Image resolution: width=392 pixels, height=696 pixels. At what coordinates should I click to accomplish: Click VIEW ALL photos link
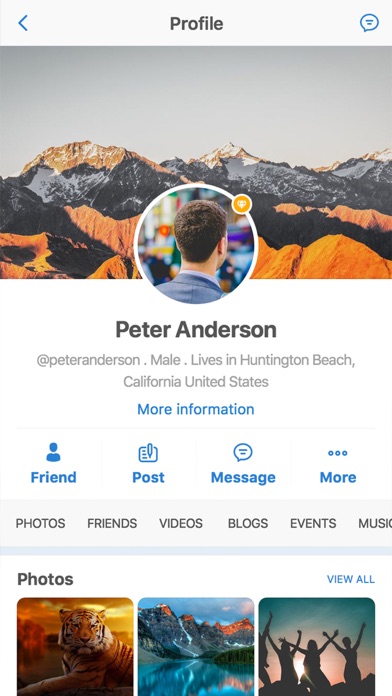pyautogui.click(x=351, y=579)
